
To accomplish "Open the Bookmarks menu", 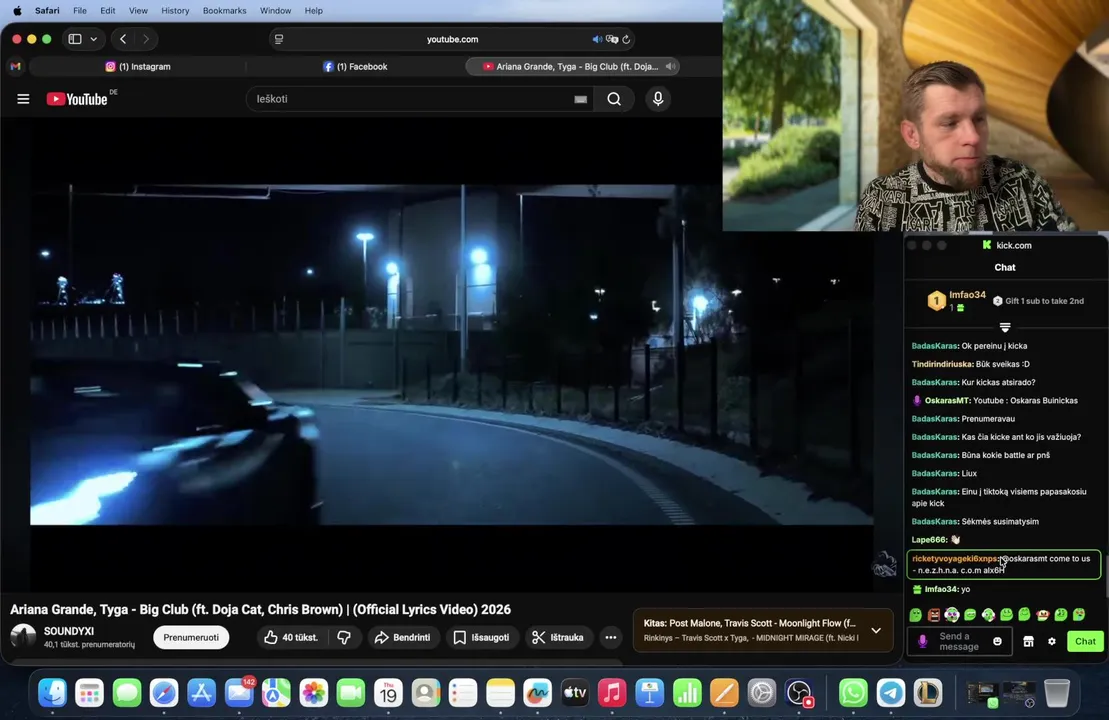I will (224, 11).
